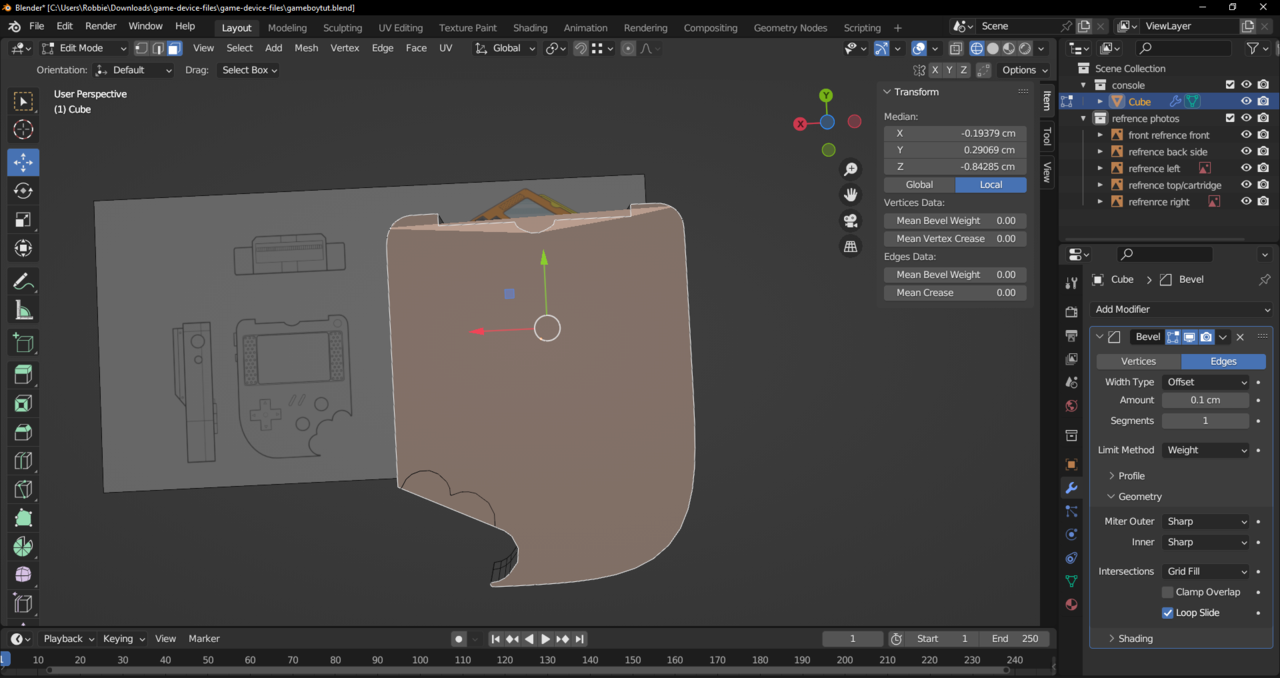
Task: Open Modifier properties wrench tab
Action: click(1071, 488)
